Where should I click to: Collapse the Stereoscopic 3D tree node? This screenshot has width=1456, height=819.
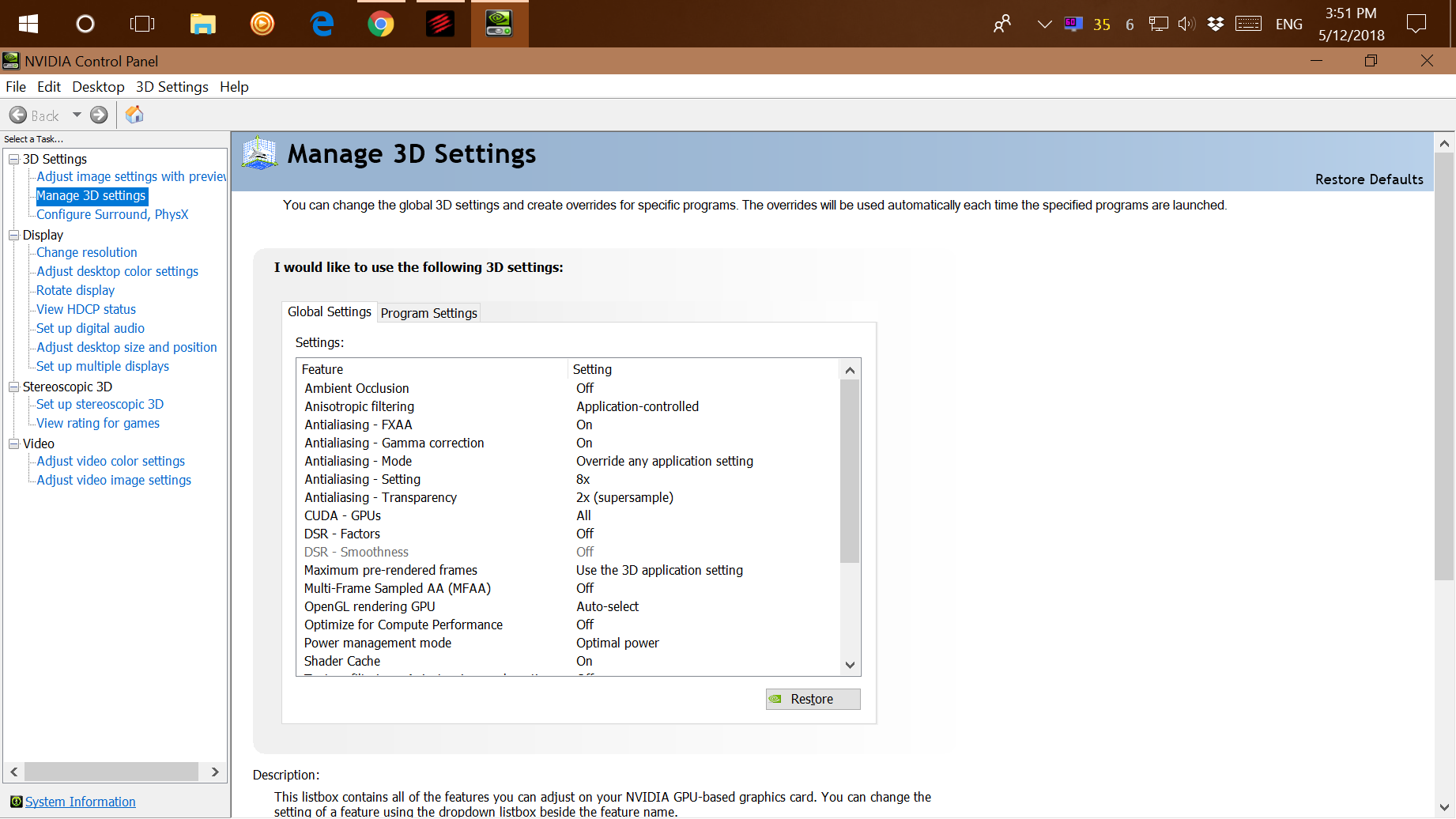(x=13, y=387)
